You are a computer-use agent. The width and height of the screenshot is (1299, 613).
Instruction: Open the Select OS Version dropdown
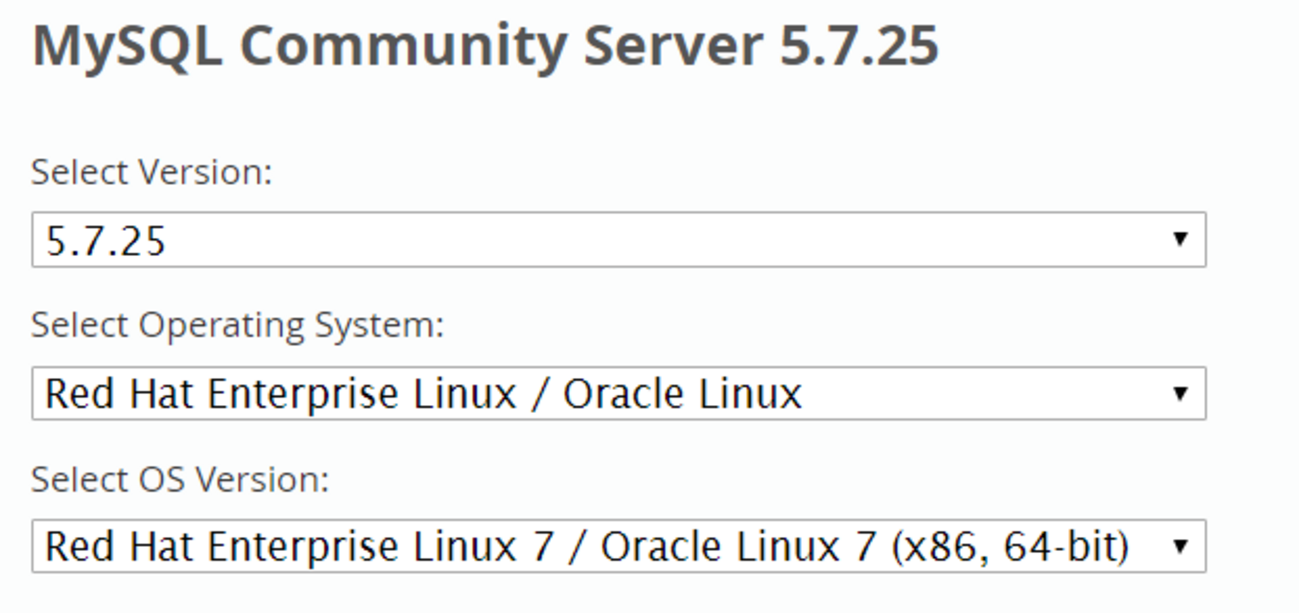point(619,546)
